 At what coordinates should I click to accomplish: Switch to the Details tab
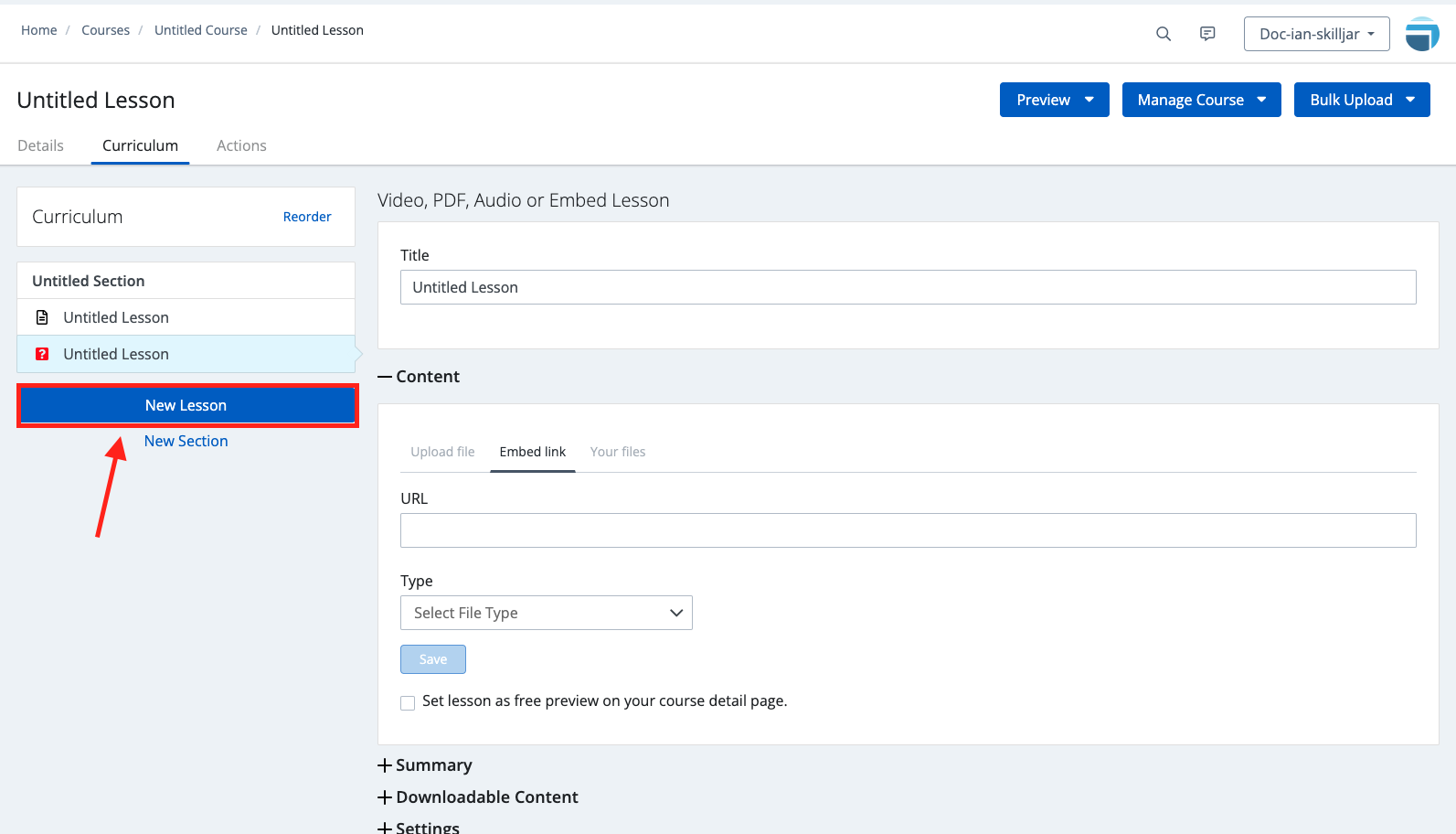point(41,145)
